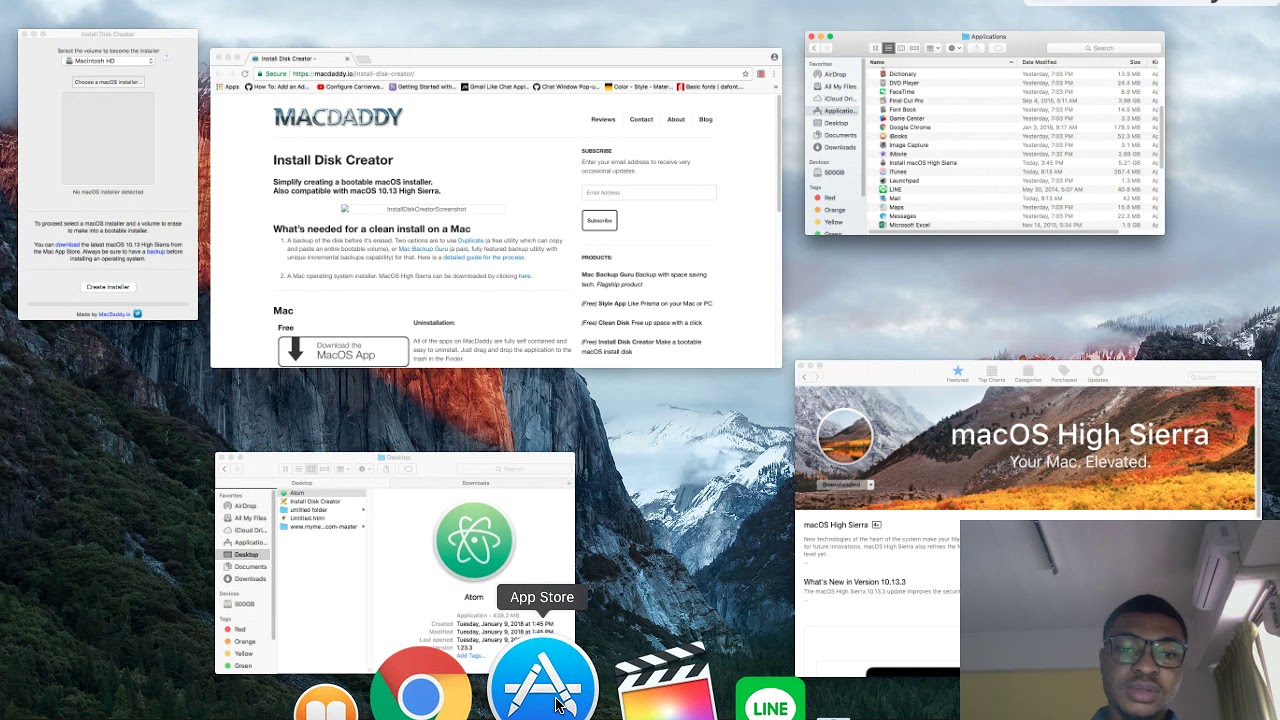The height and width of the screenshot is (720, 1280).
Task: Click Subscribe button on Macdaddy page
Action: coord(600,220)
